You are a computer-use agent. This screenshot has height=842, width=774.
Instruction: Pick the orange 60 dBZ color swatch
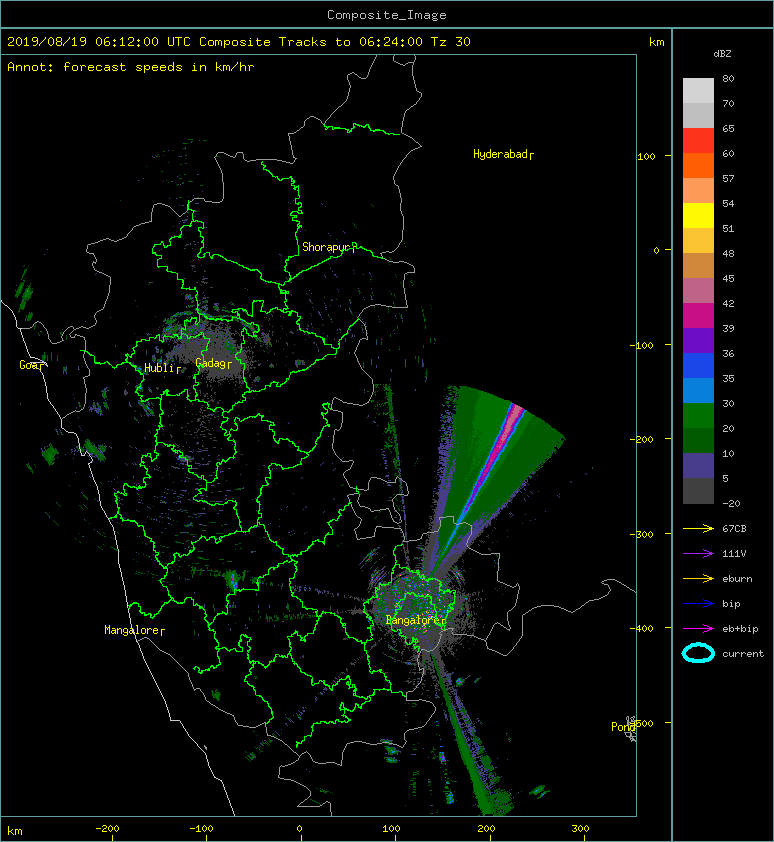698,165
